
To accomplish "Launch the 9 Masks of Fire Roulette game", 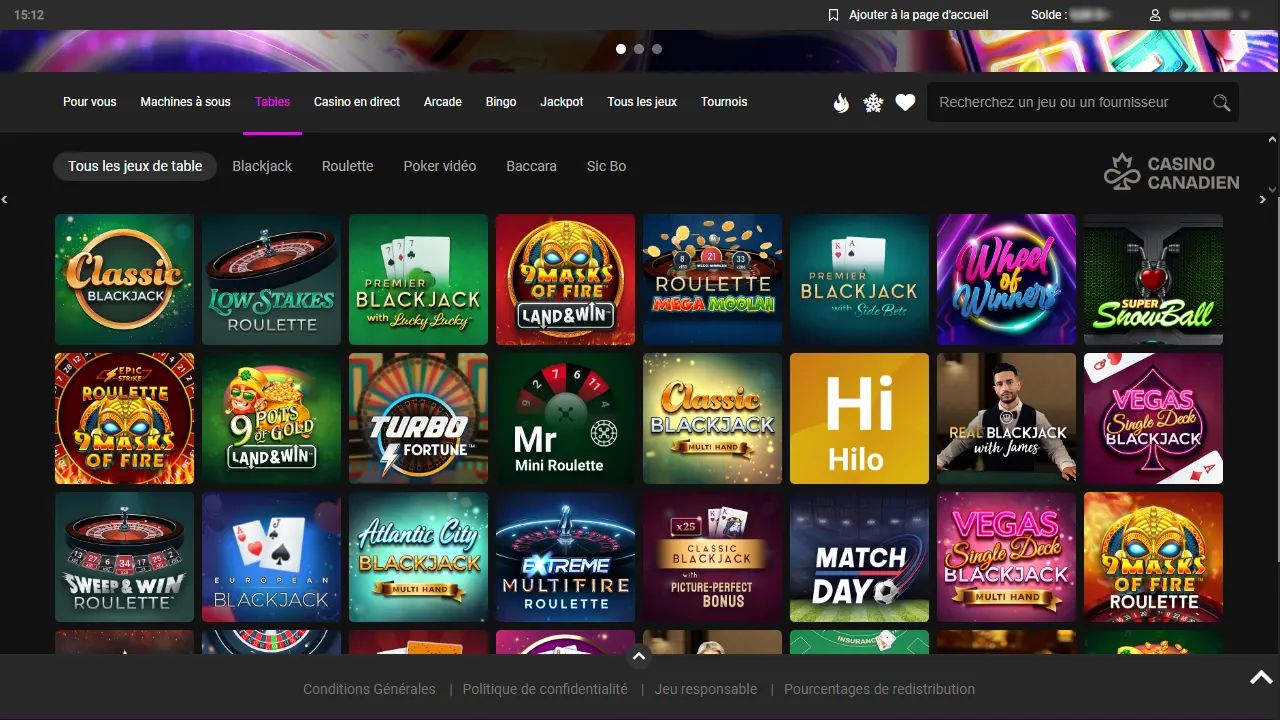I will pyautogui.click(x=1153, y=557).
